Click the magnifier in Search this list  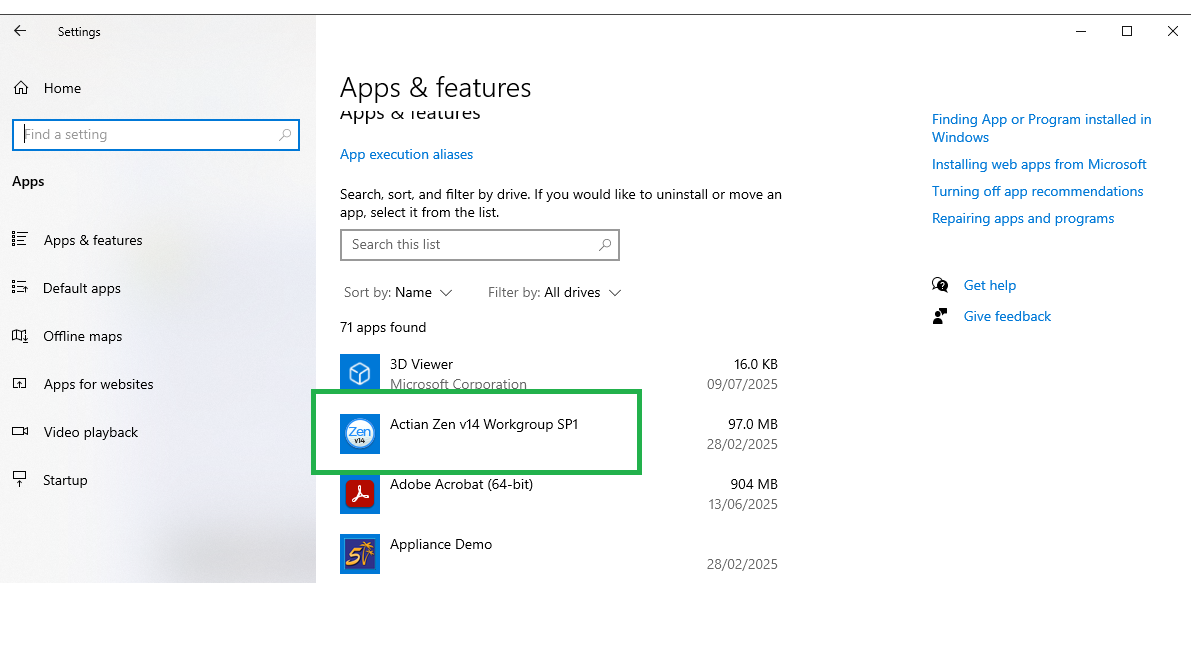coord(605,245)
